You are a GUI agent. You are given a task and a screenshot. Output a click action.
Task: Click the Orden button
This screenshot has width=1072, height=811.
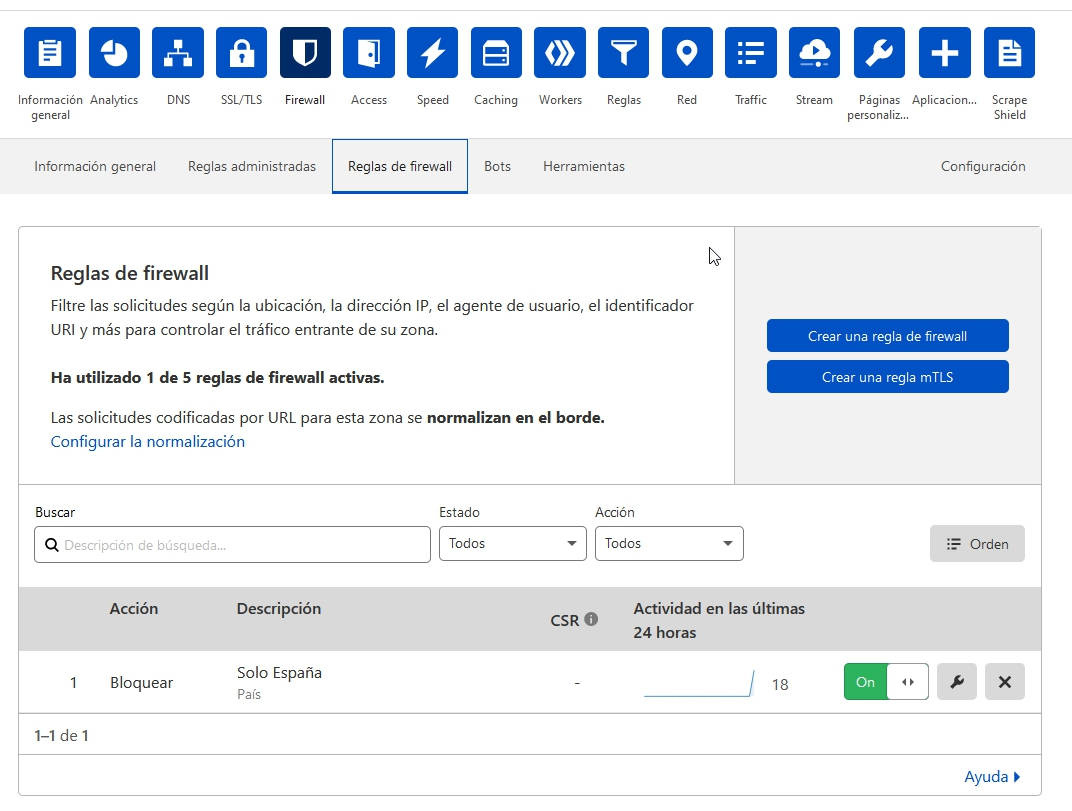[977, 544]
